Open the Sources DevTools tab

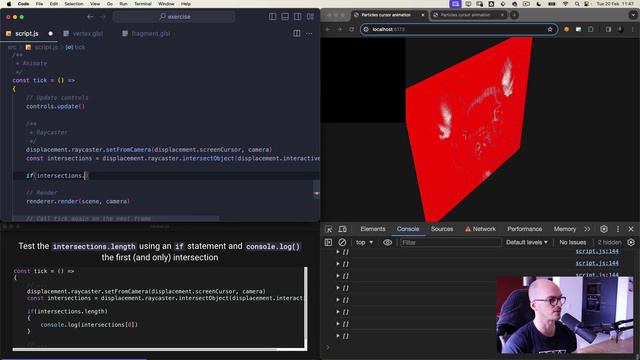[x=442, y=229]
